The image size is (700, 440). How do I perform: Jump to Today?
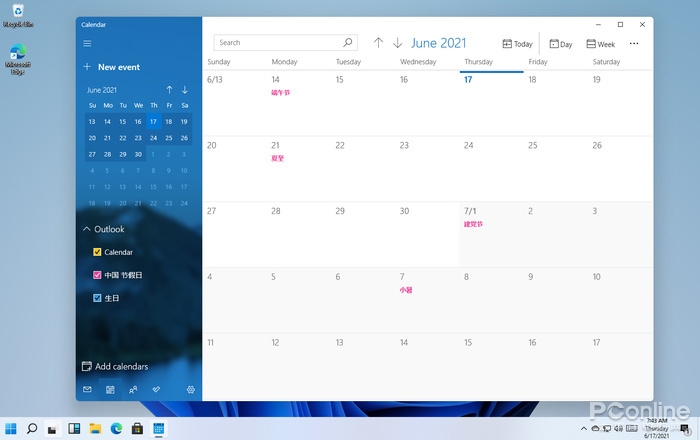(x=517, y=44)
